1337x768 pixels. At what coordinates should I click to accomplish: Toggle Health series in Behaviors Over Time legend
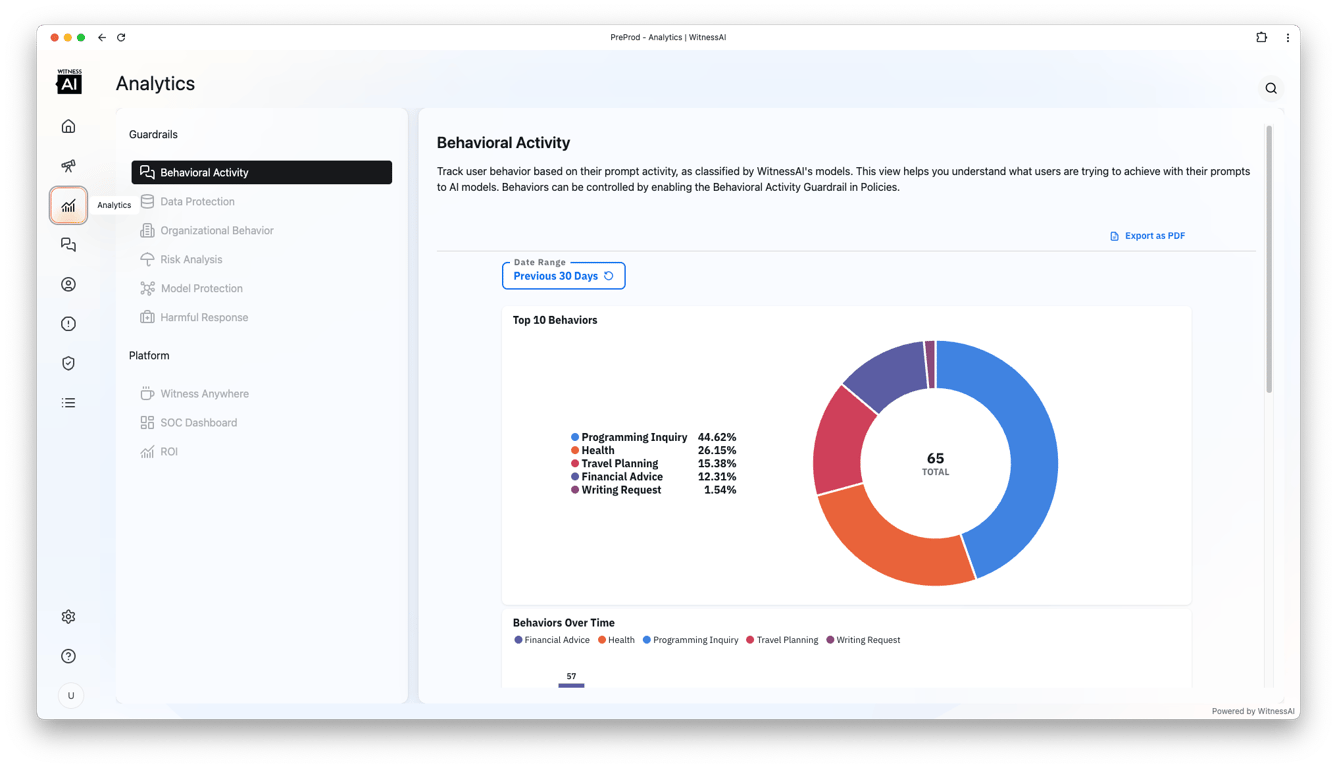(x=616, y=640)
